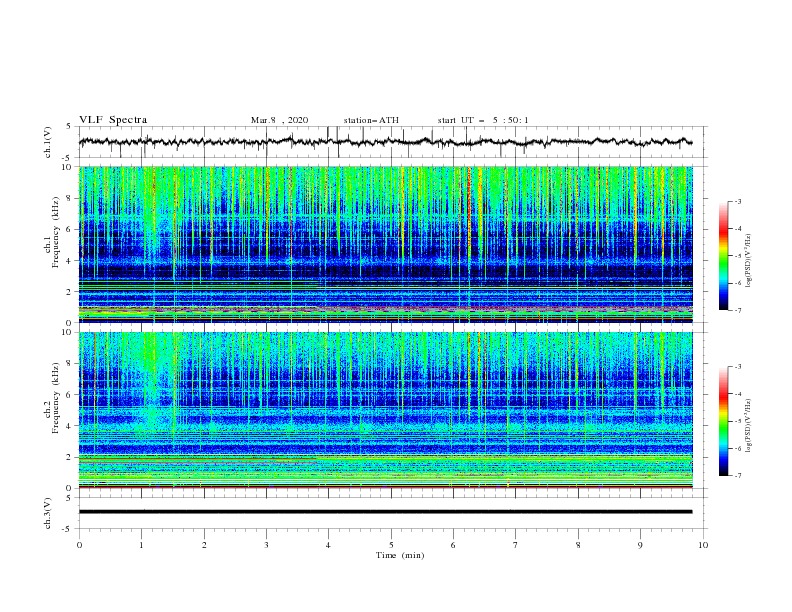This screenshot has height=612, width=792.
Task: Click the time axis tick label "6"
Action: [453, 545]
